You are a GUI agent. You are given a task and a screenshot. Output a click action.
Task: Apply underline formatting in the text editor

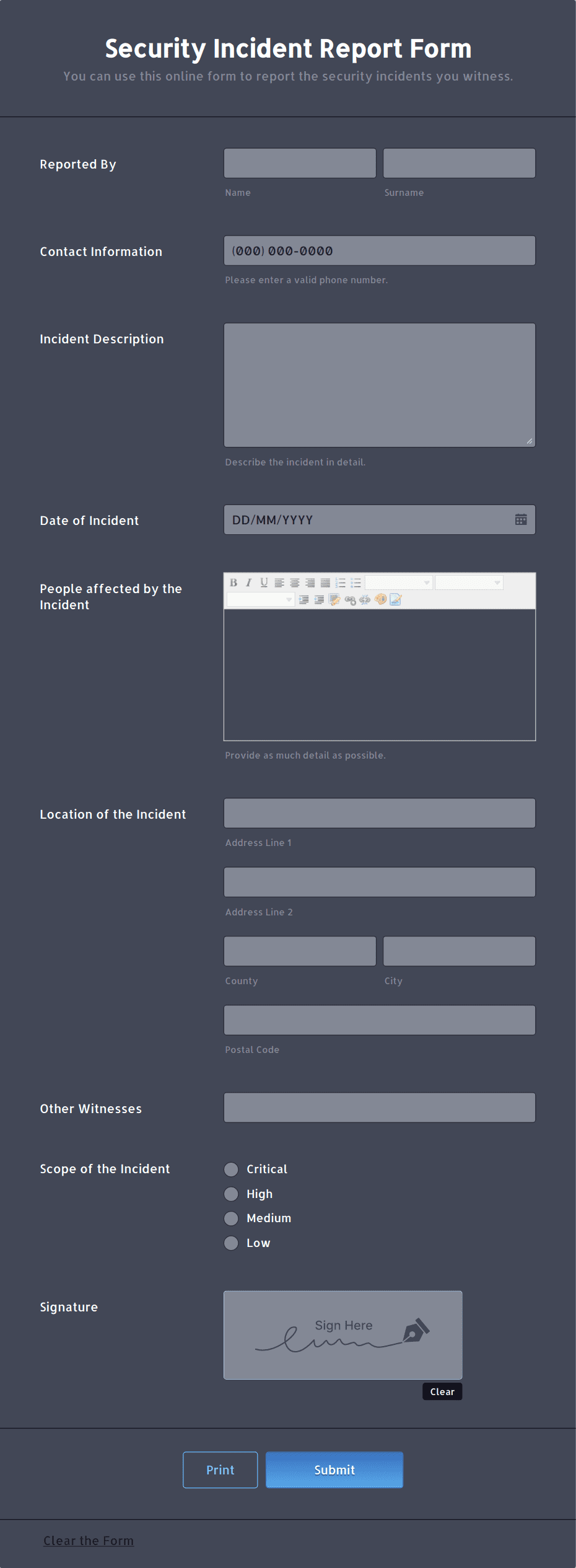(263, 583)
